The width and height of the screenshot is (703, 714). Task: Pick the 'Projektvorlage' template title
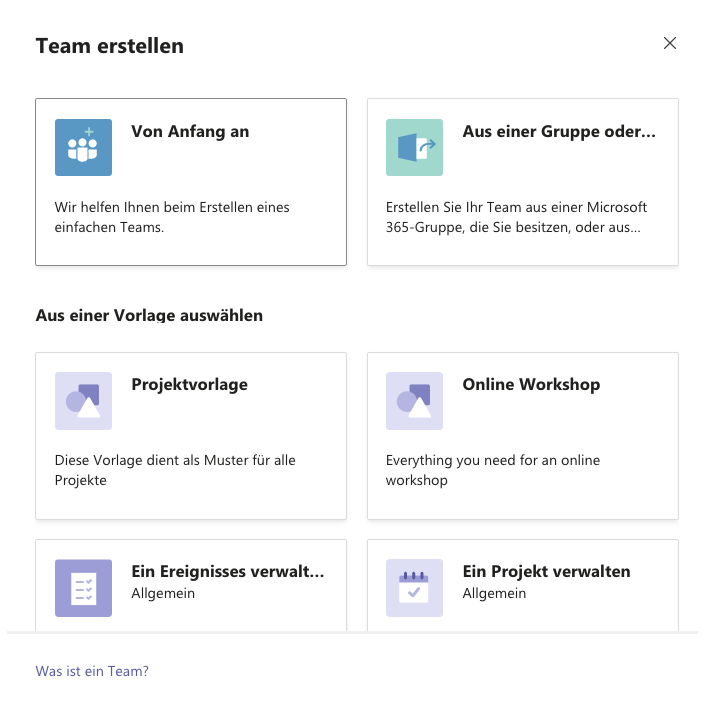point(189,384)
